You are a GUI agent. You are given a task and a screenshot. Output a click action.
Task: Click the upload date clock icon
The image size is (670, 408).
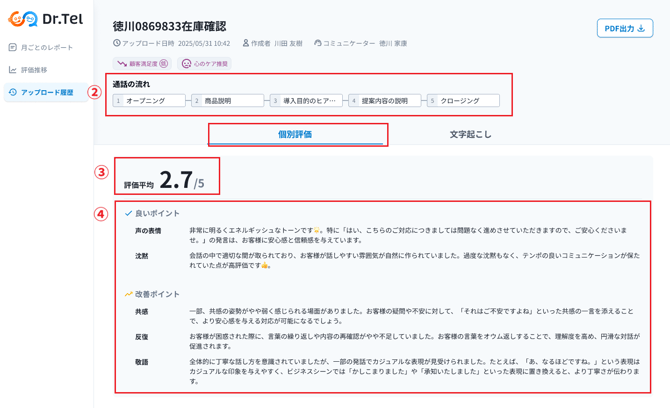117,43
